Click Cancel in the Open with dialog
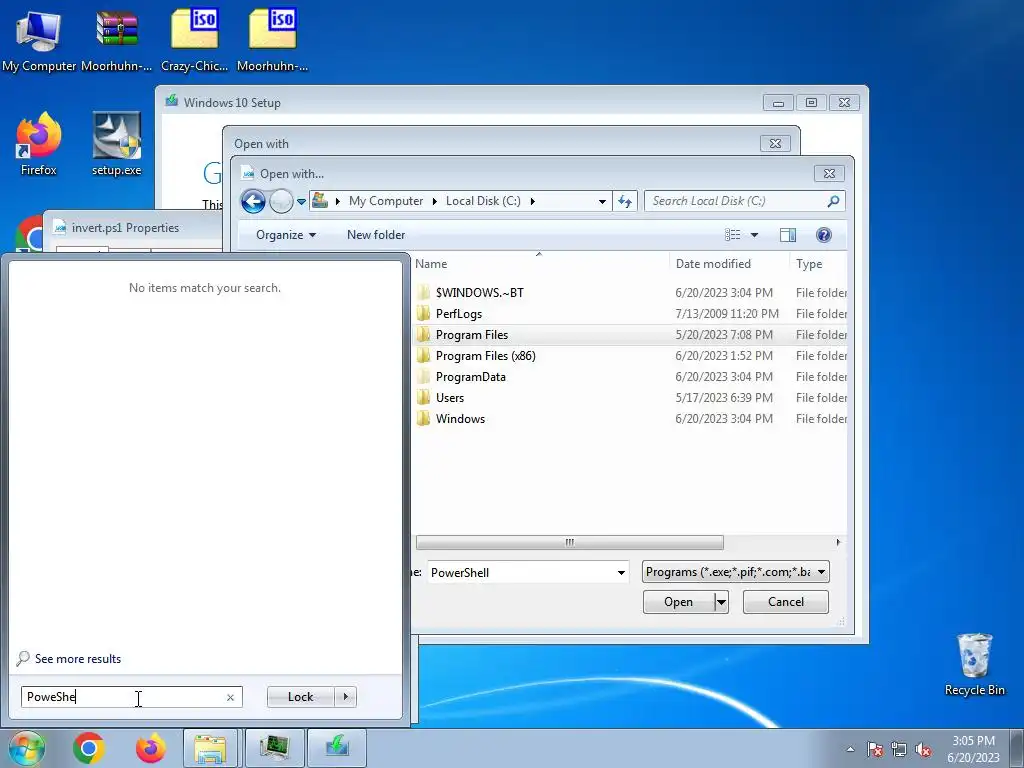This screenshot has width=1024, height=768. [x=786, y=602]
